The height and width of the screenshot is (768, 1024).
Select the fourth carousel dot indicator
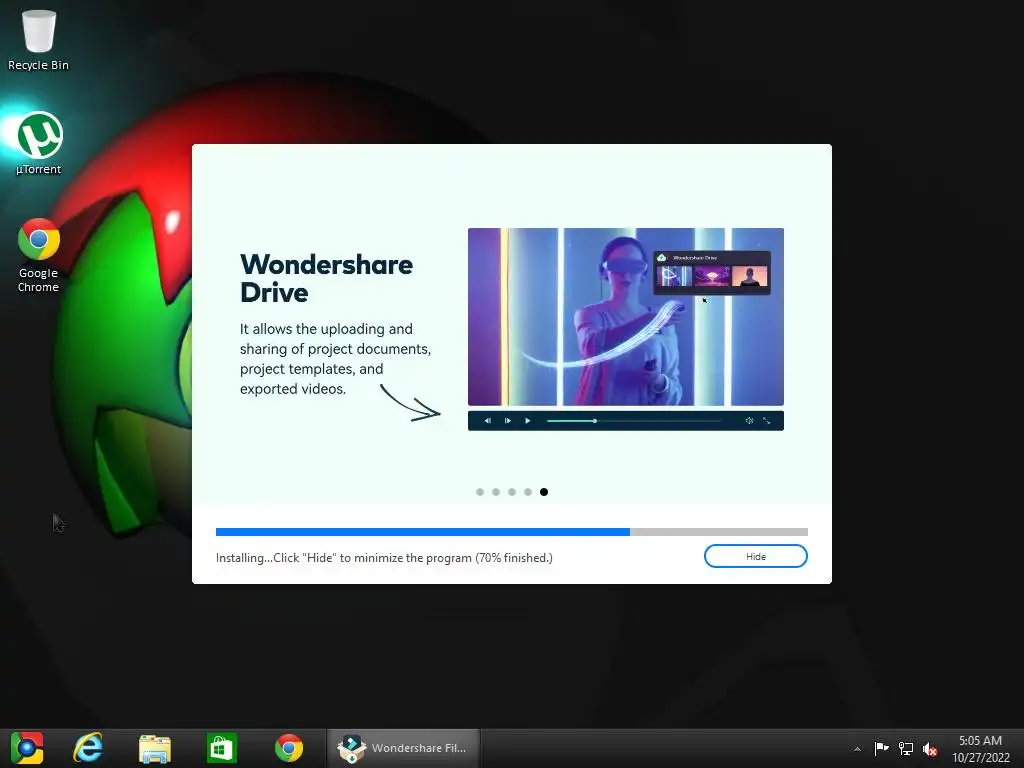528,492
